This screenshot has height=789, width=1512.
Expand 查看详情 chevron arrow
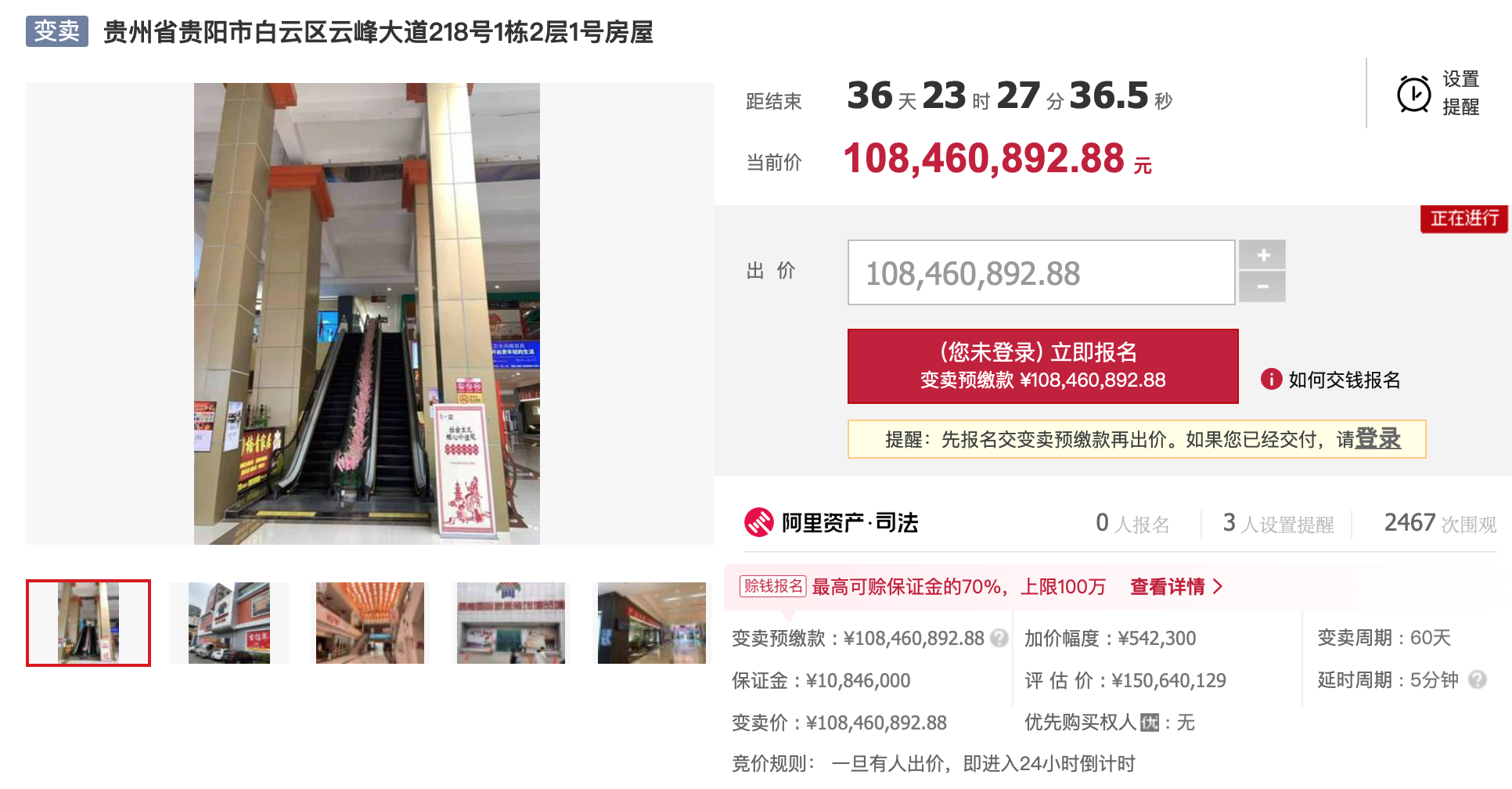click(1218, 586)
